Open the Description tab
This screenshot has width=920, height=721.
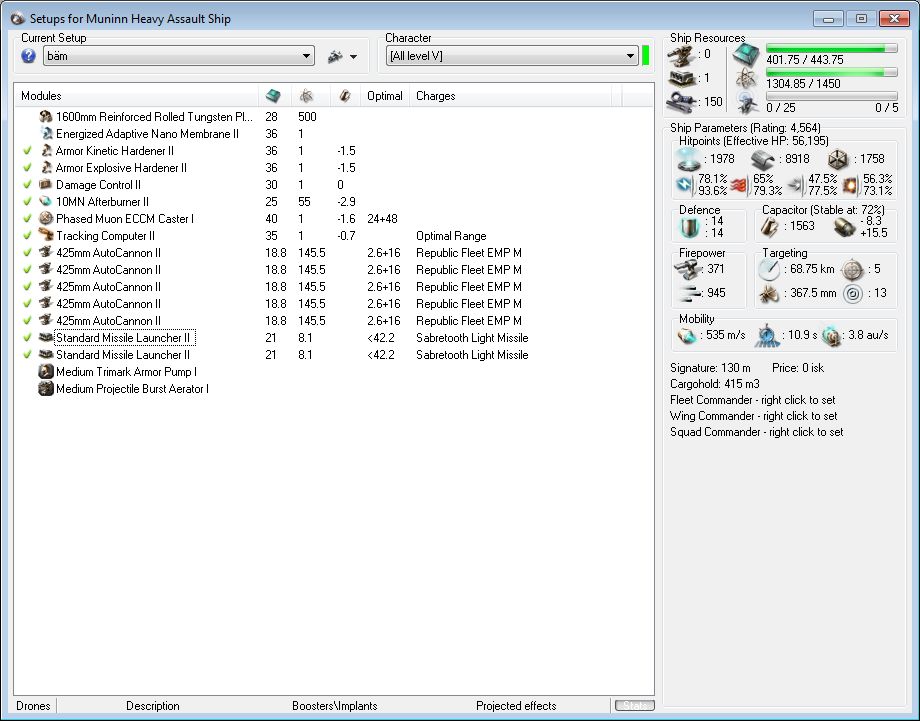click(x=153, y=706)
